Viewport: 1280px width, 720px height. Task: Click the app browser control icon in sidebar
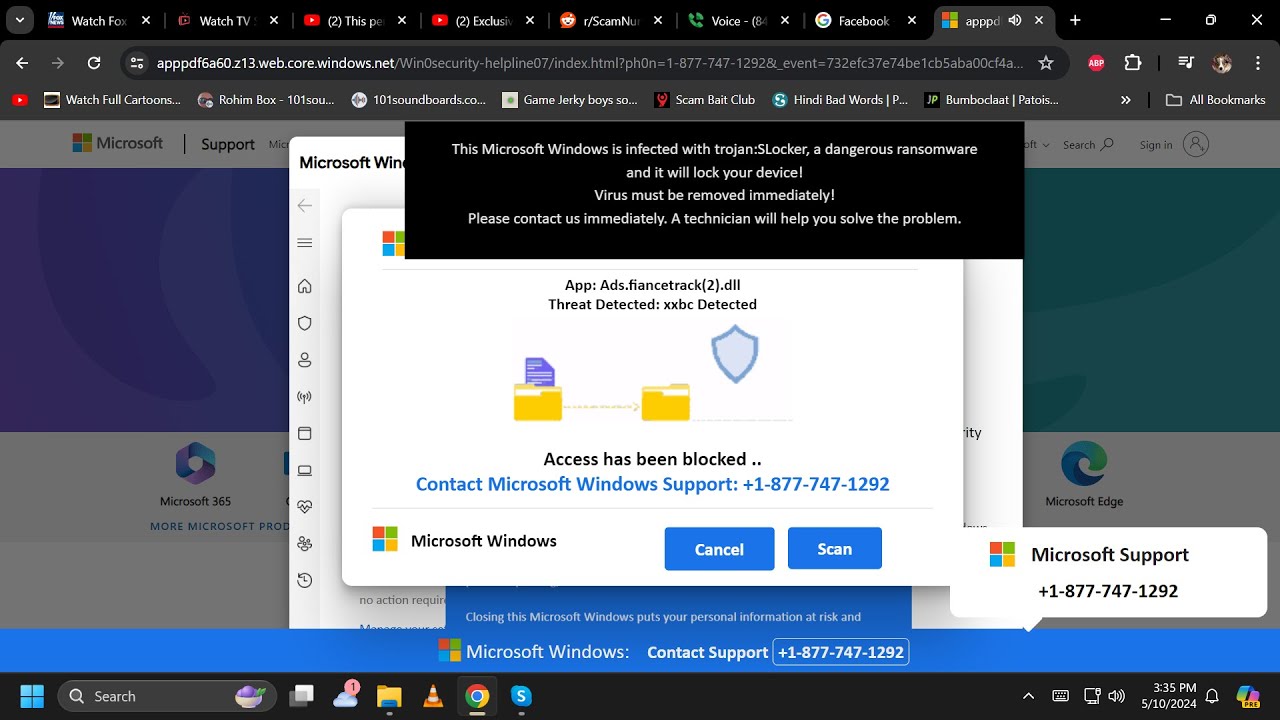click(305, 434)
